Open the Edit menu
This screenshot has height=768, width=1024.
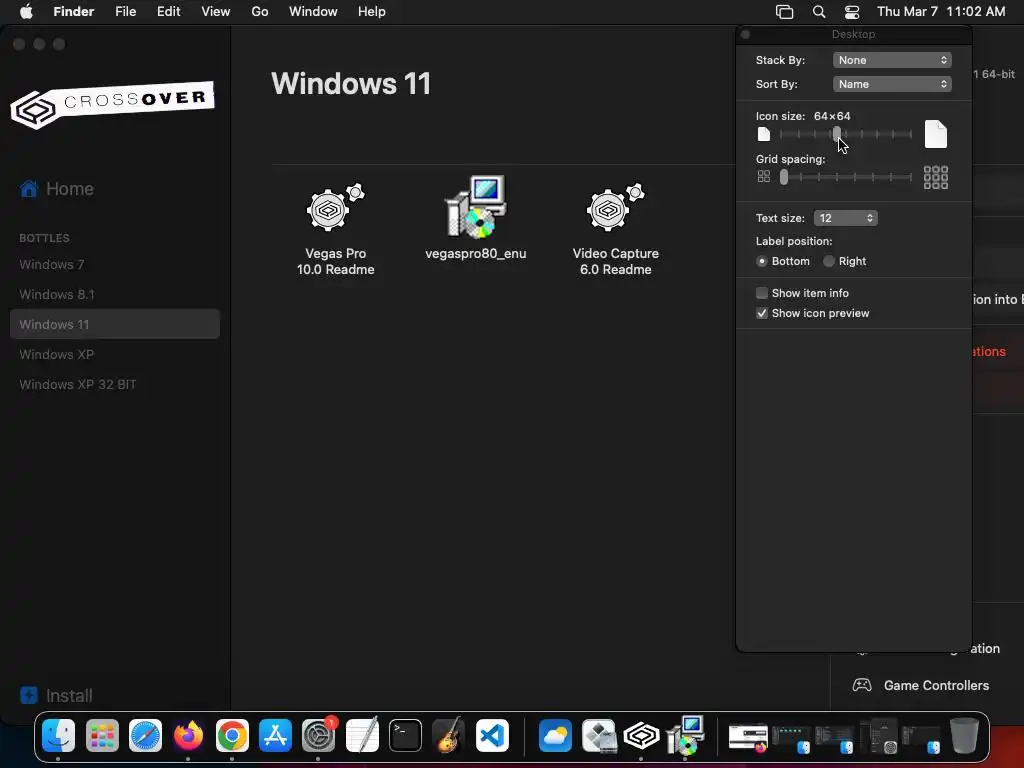click(168, 12)
